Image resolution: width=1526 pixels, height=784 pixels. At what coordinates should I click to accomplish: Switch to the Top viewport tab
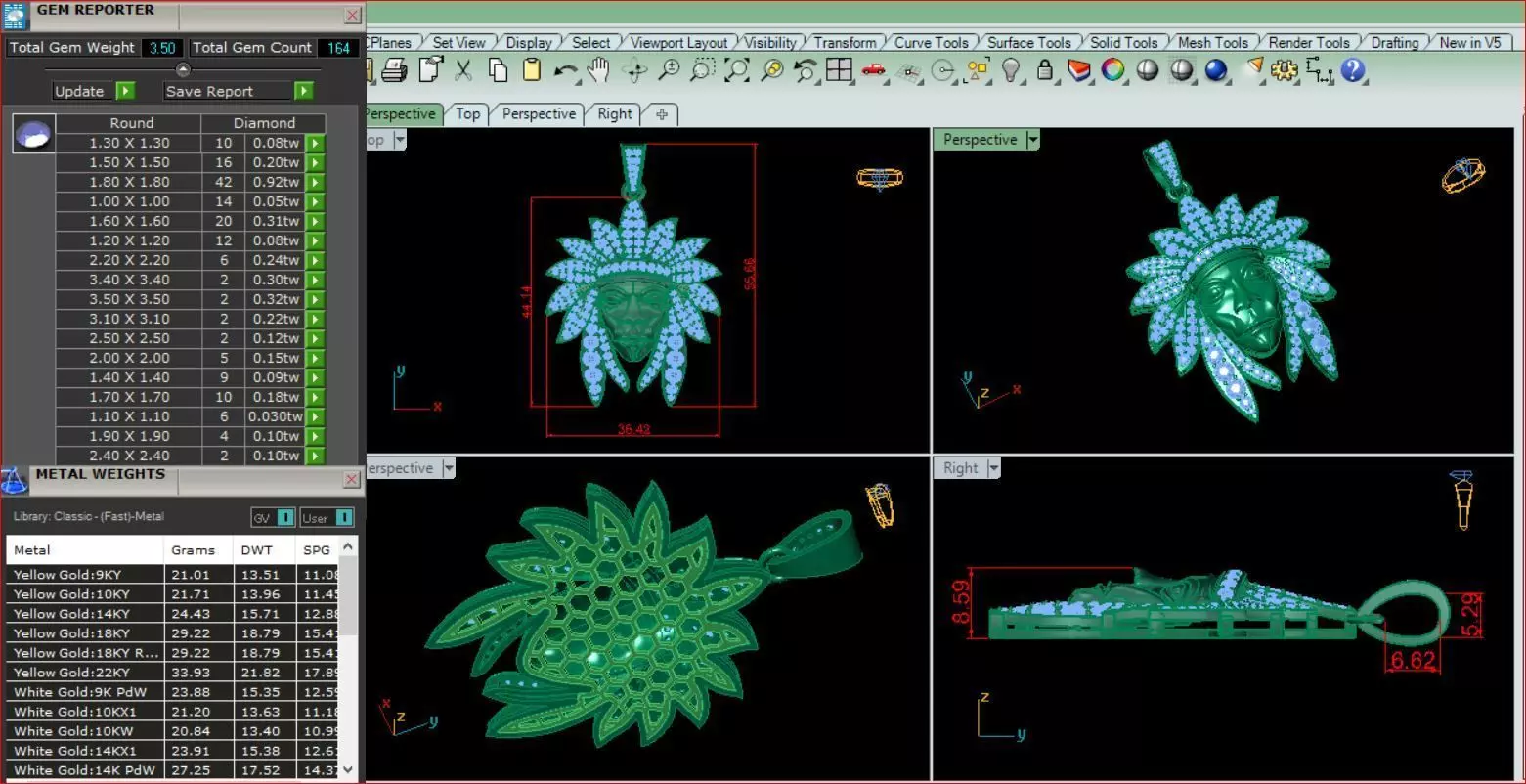(468, 114)
